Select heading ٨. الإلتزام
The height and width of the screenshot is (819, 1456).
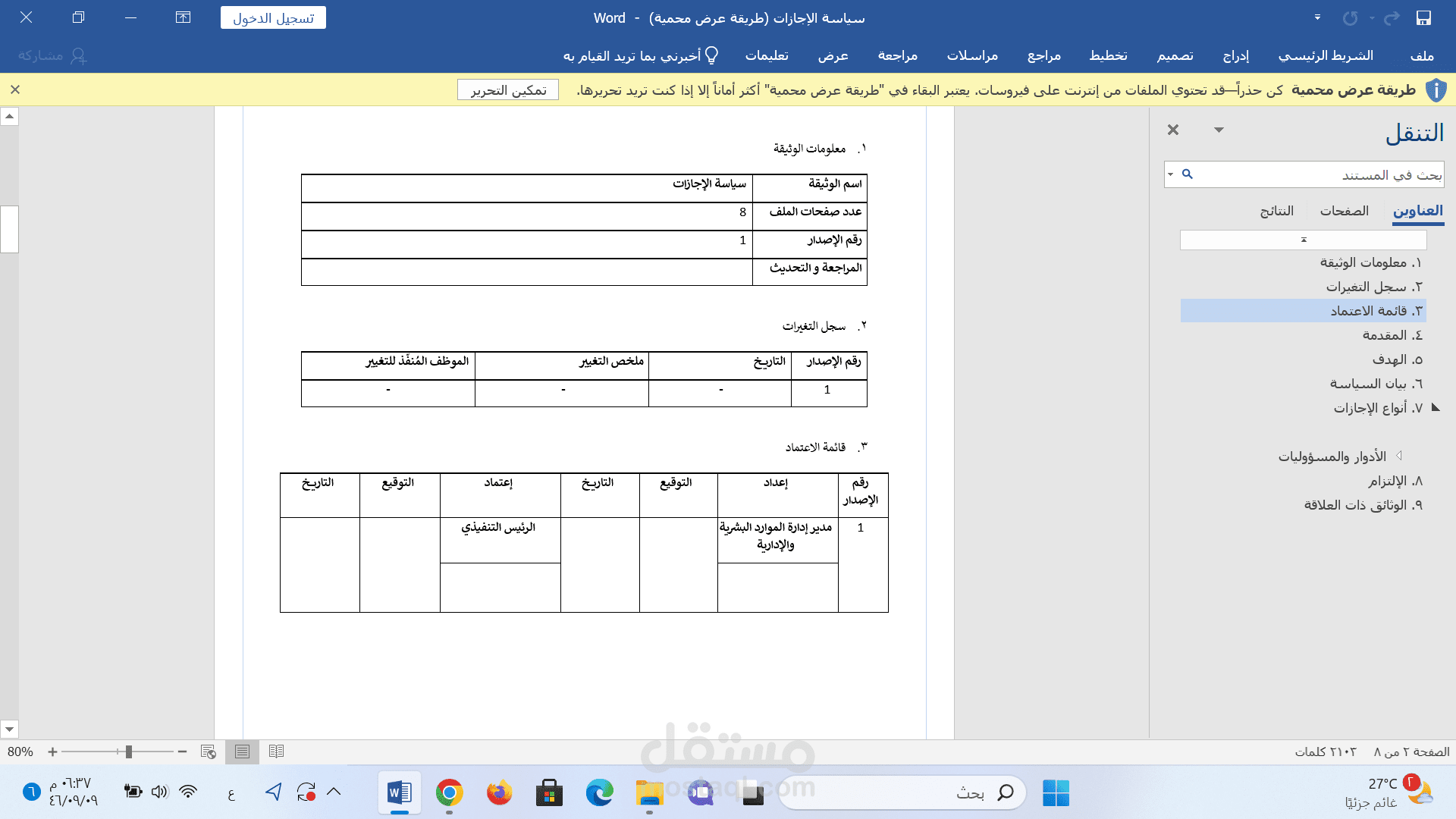tap(1303, 481)
